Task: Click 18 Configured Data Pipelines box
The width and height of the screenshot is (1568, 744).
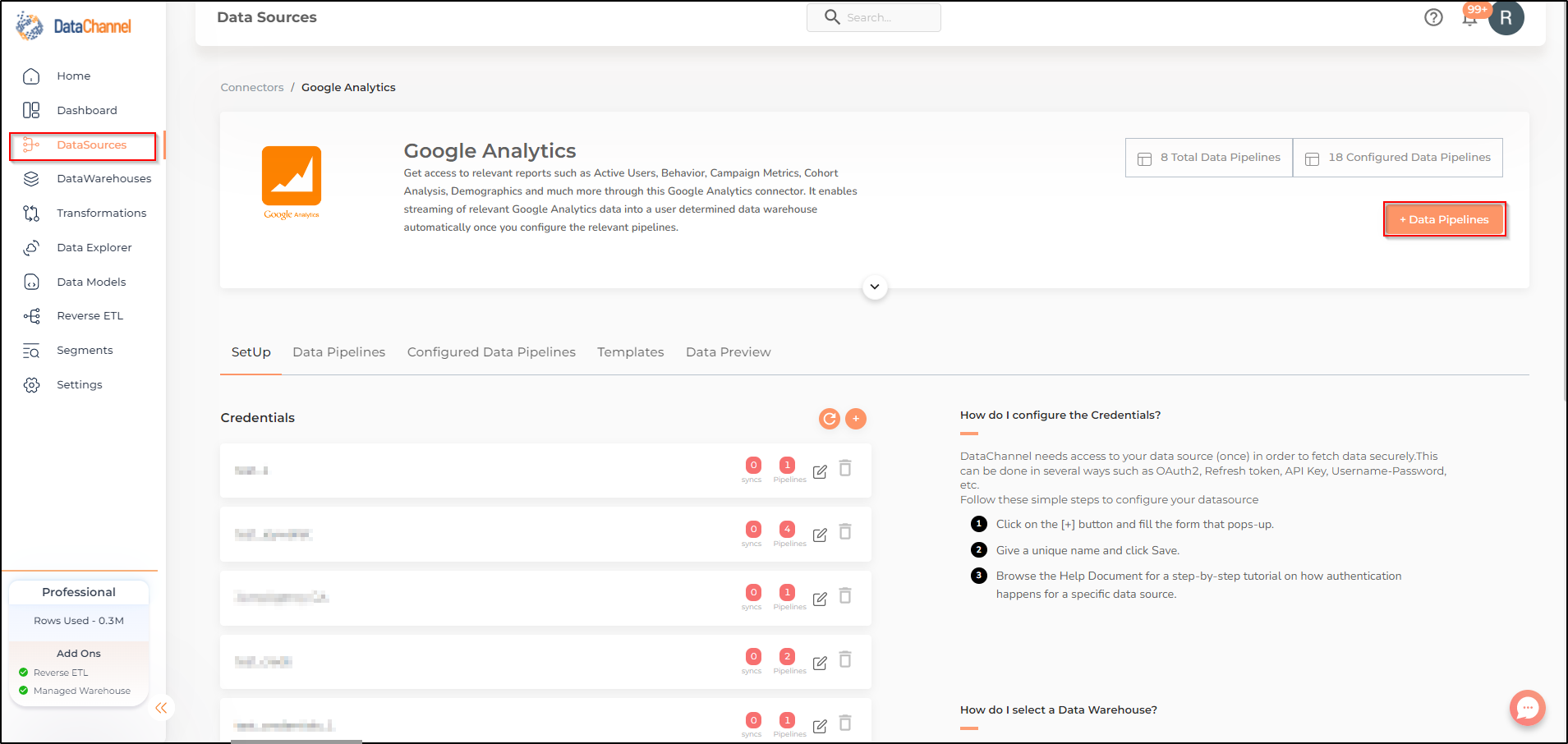Action: point(1398,158)
